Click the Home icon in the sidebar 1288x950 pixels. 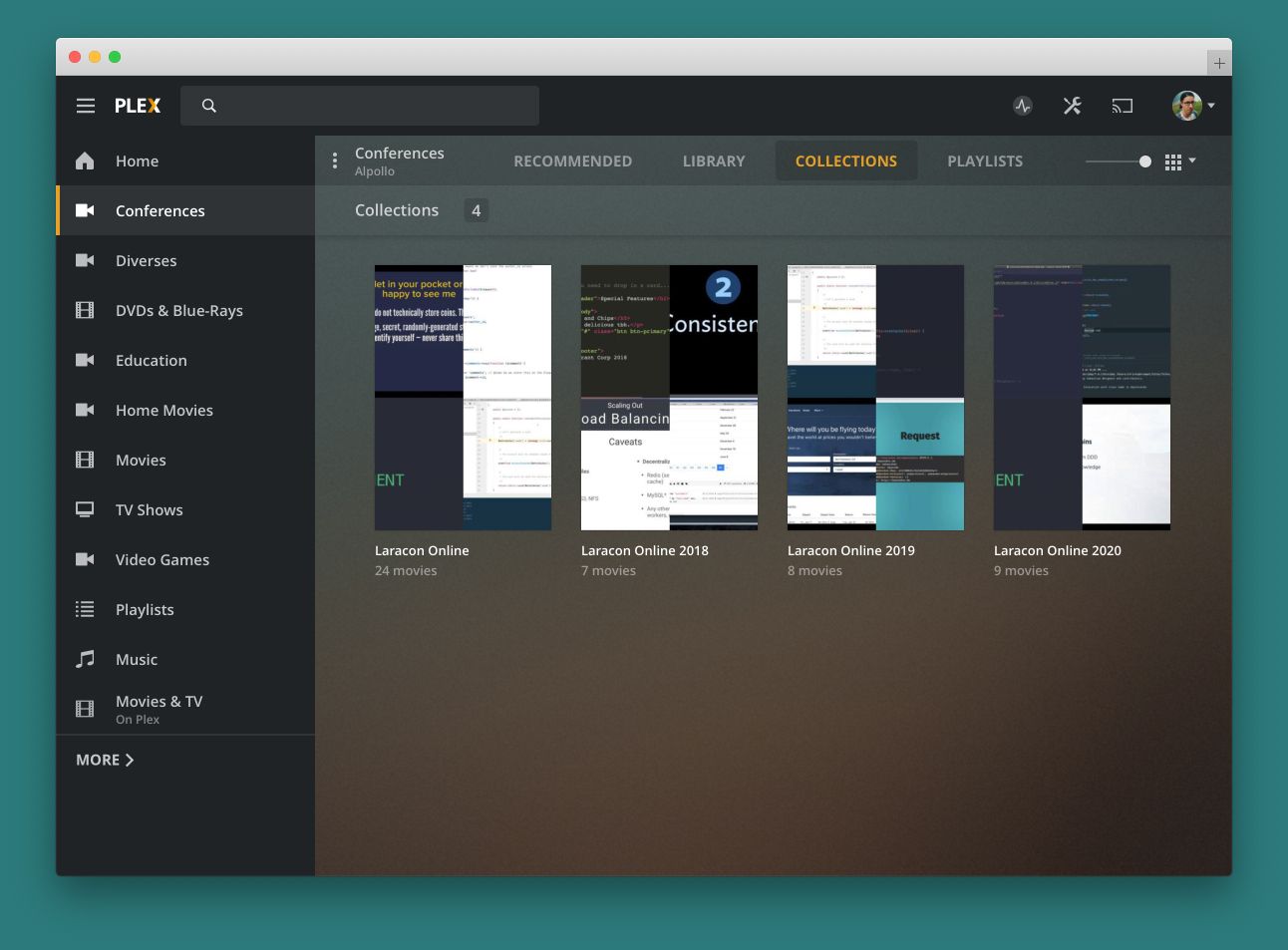[86, 160]
